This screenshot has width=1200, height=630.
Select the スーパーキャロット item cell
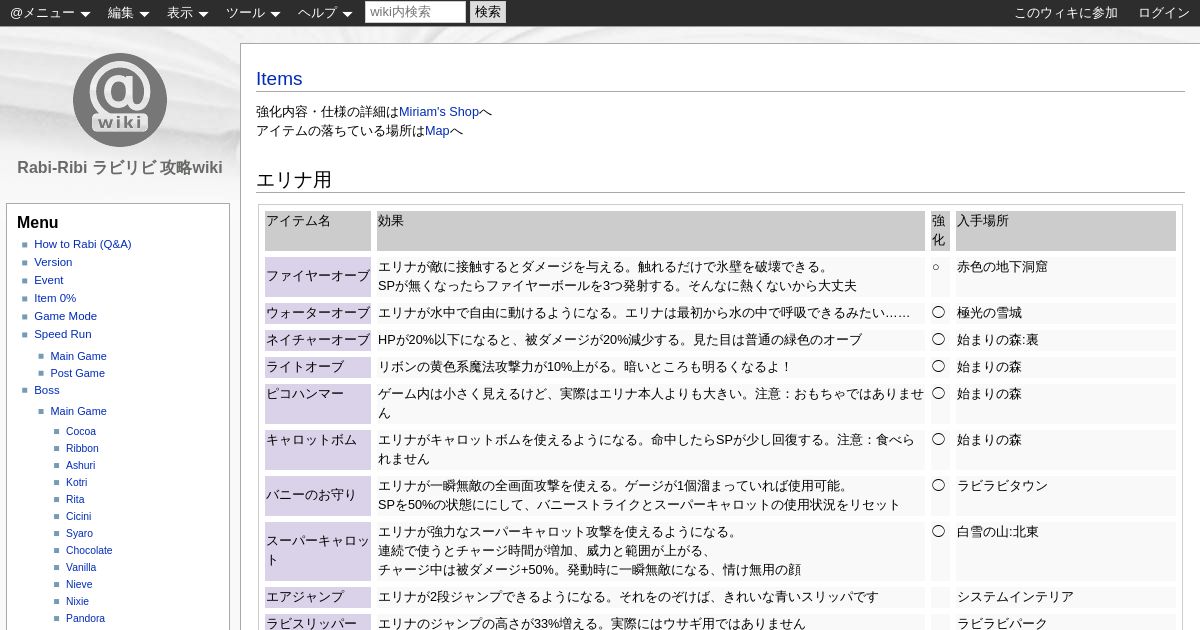pyautogui.click(x=318, y=551)
